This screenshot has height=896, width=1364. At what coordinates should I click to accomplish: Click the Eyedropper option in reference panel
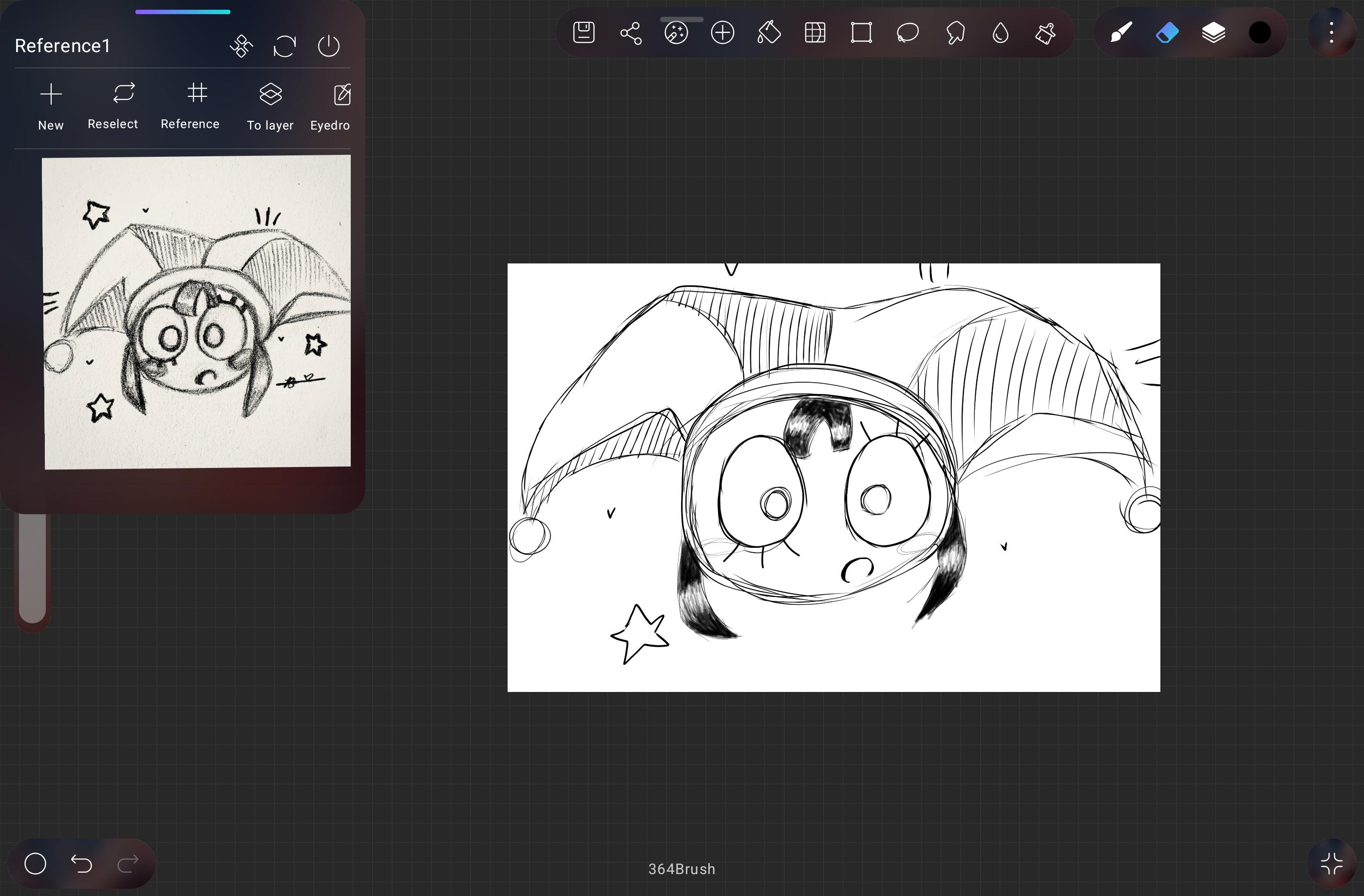[x=331, y=107]
